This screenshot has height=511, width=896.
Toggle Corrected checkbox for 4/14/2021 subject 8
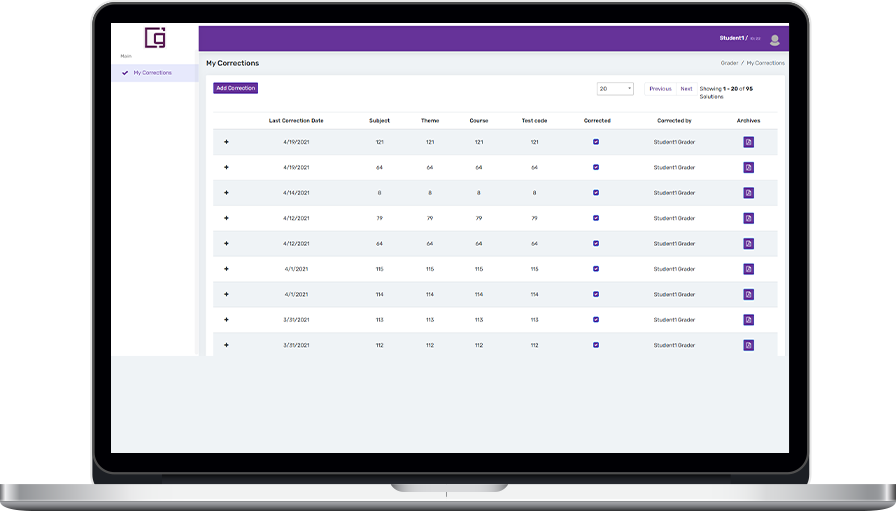pyautogui.click(x=596, y=193)
